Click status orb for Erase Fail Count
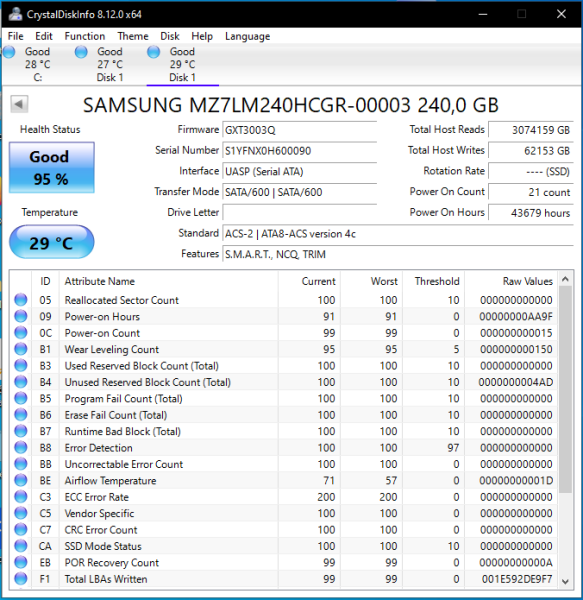 pos(21,415)
